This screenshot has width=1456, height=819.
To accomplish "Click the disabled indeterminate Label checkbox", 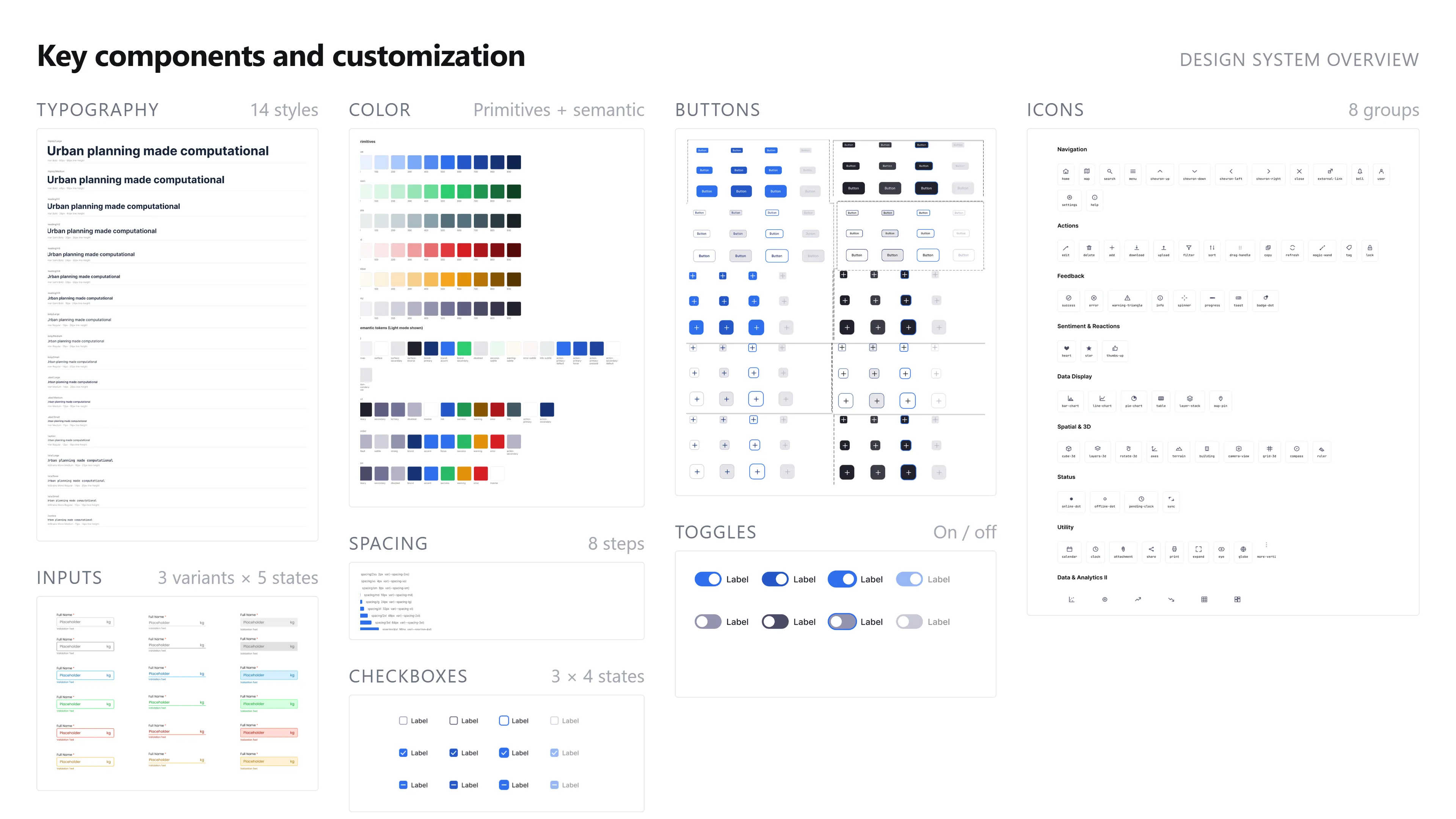I will pos(554,785).
